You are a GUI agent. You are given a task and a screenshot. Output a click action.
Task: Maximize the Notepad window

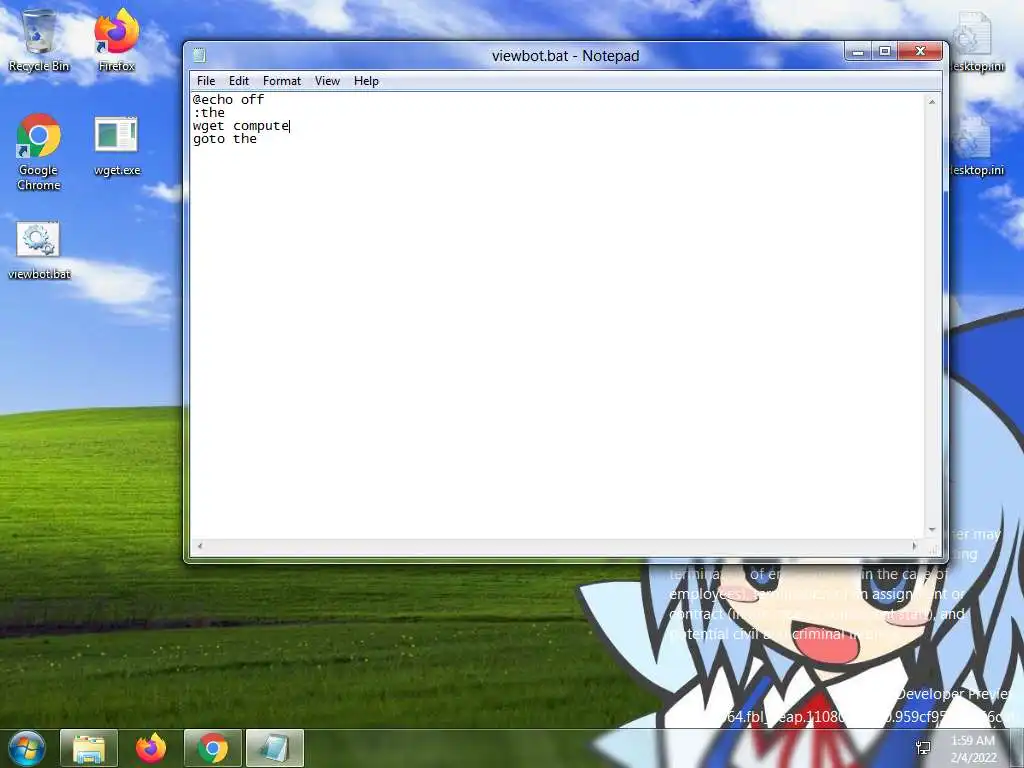[885, 51]
